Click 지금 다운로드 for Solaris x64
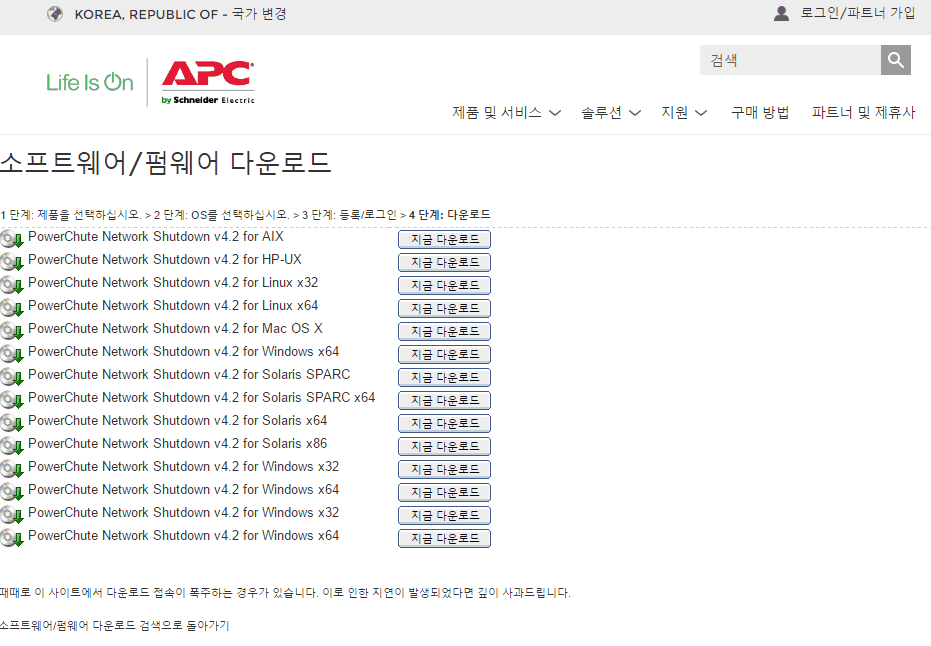This screenshot has height=646, width=931. [444, 423]
